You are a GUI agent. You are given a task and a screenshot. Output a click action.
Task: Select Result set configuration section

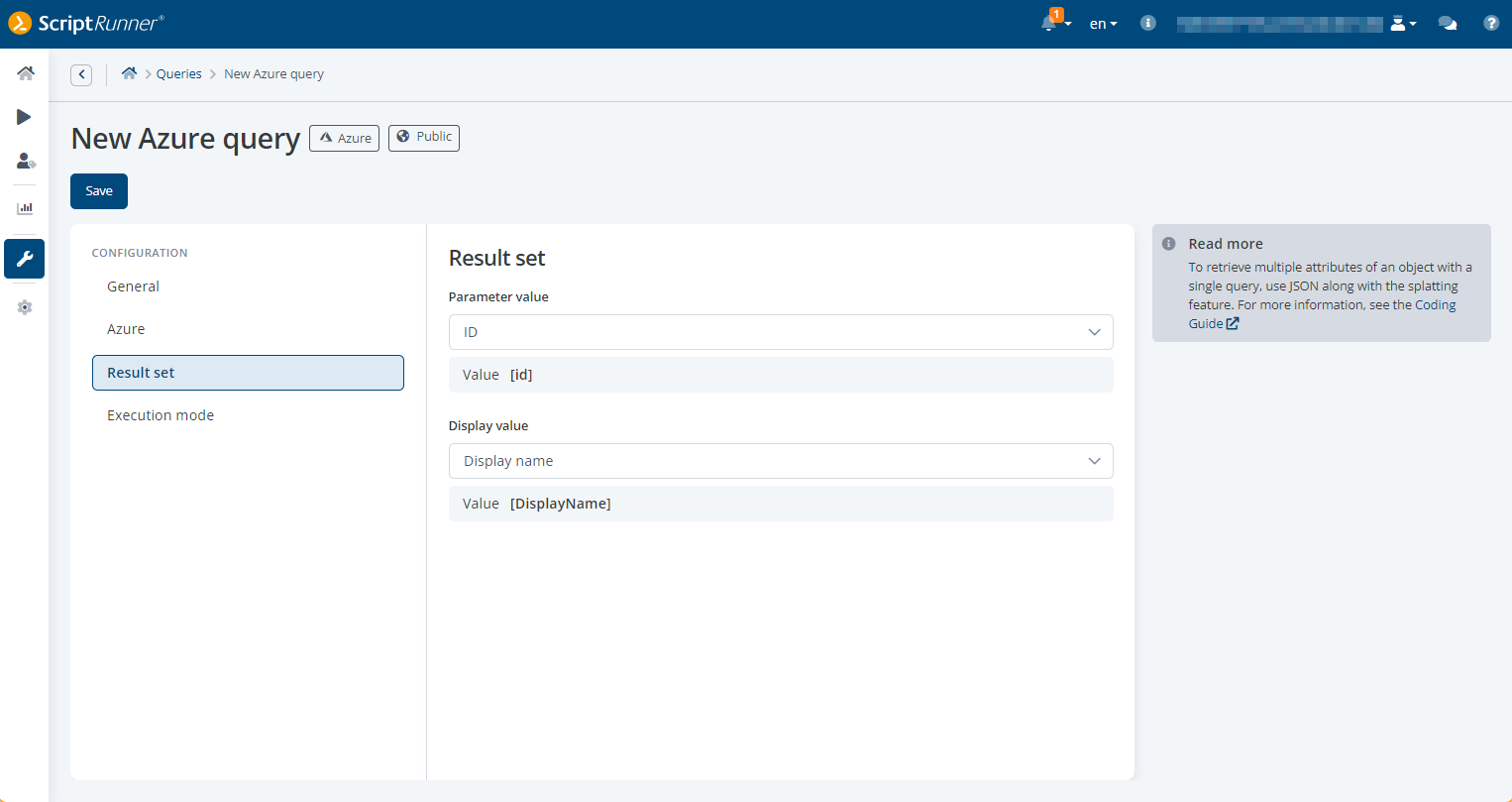point(248,373)
